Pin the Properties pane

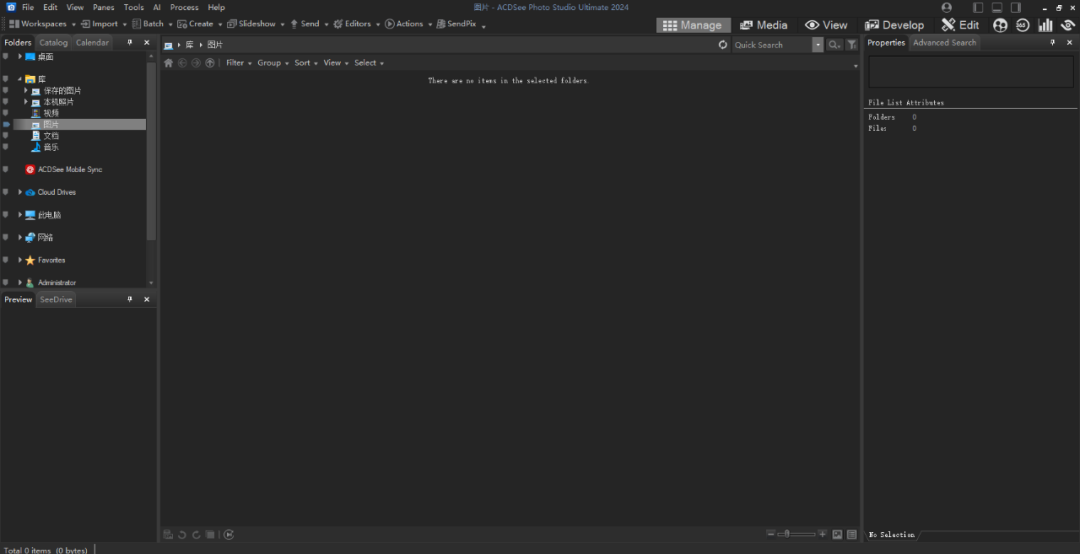[x=1052, y=43]
